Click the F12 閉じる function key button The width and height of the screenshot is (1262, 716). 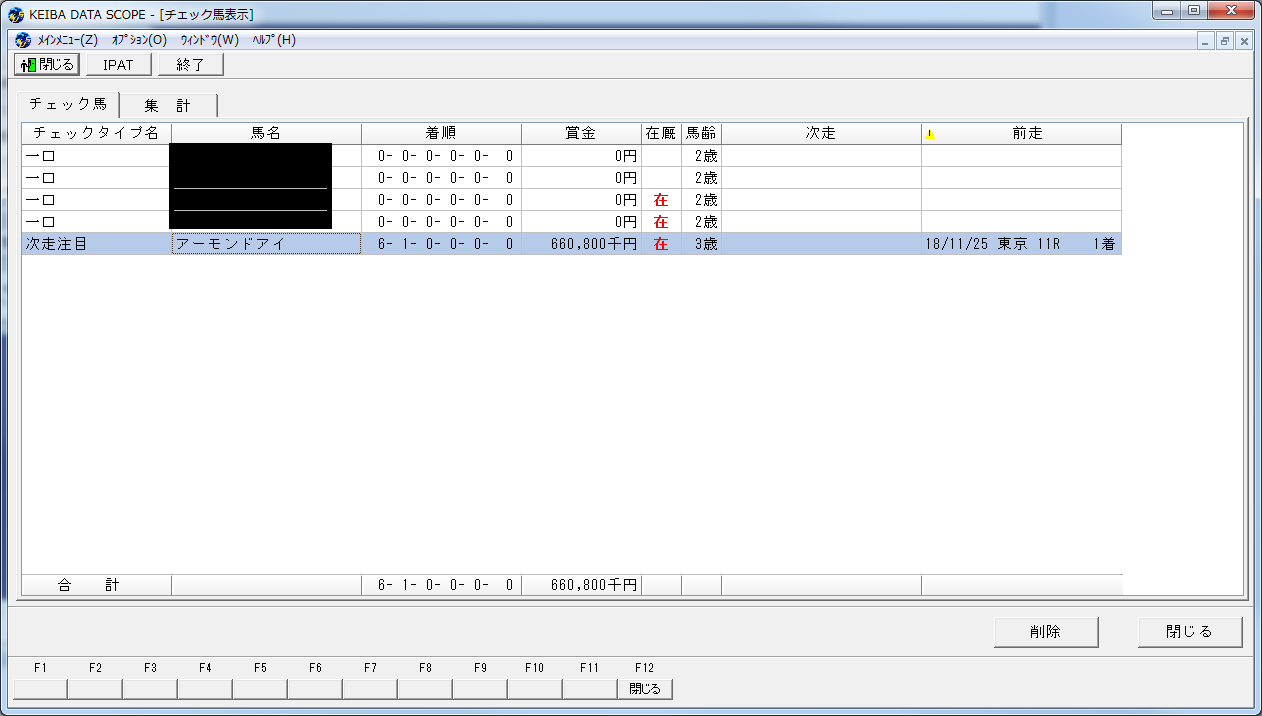pos(645,688)
